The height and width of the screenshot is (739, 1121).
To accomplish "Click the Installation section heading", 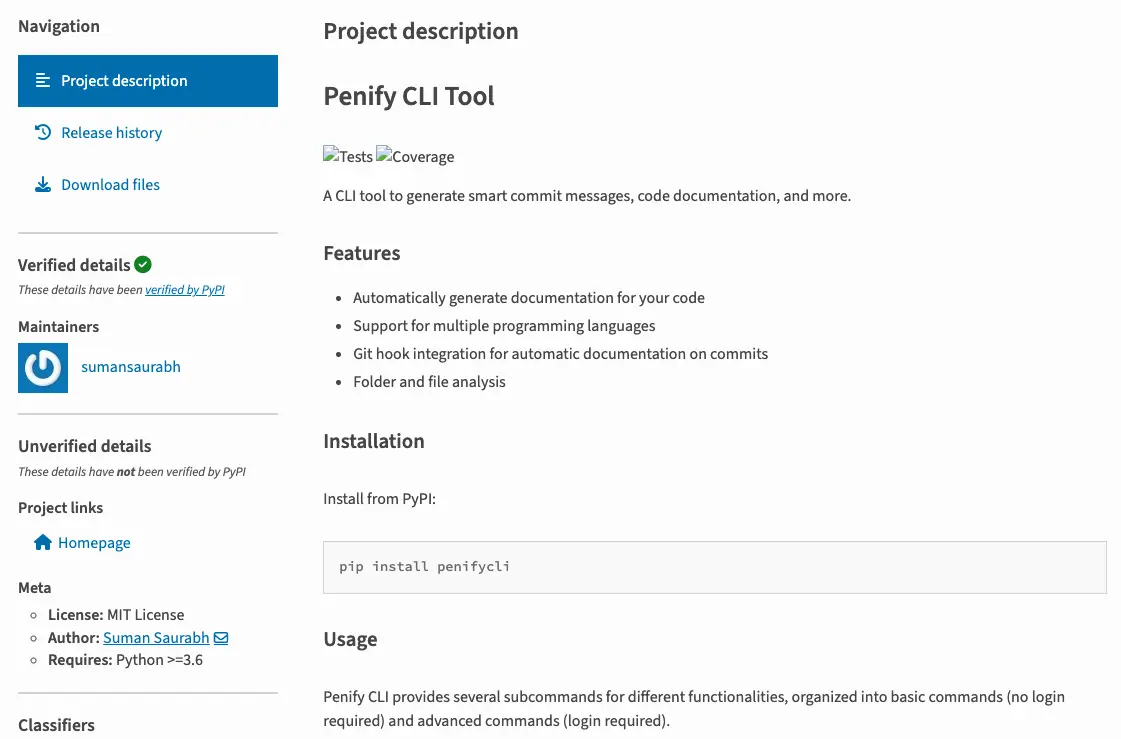I will pos(374,441).
